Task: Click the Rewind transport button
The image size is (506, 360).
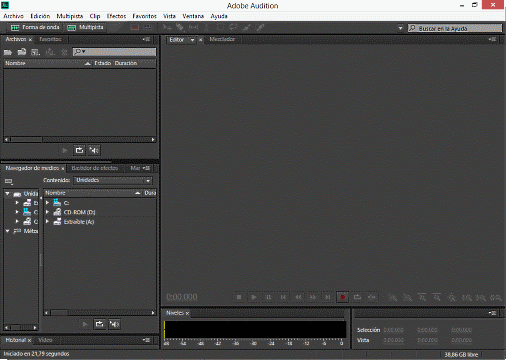Action: (298, 297)
